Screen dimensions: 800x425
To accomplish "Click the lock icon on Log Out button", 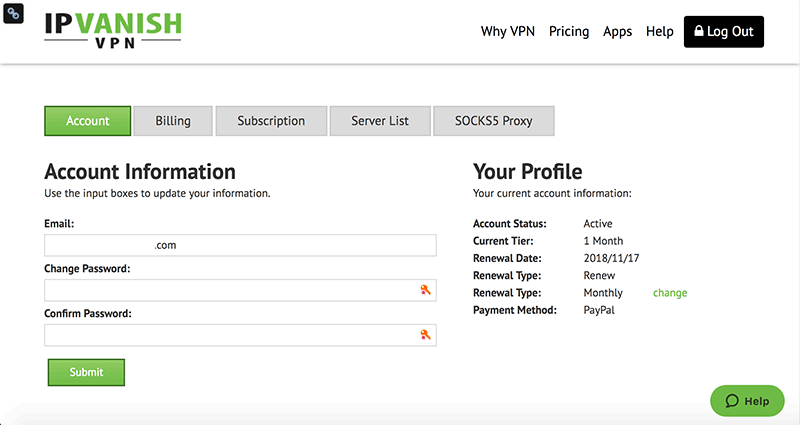I will click(x=698, y=31).
